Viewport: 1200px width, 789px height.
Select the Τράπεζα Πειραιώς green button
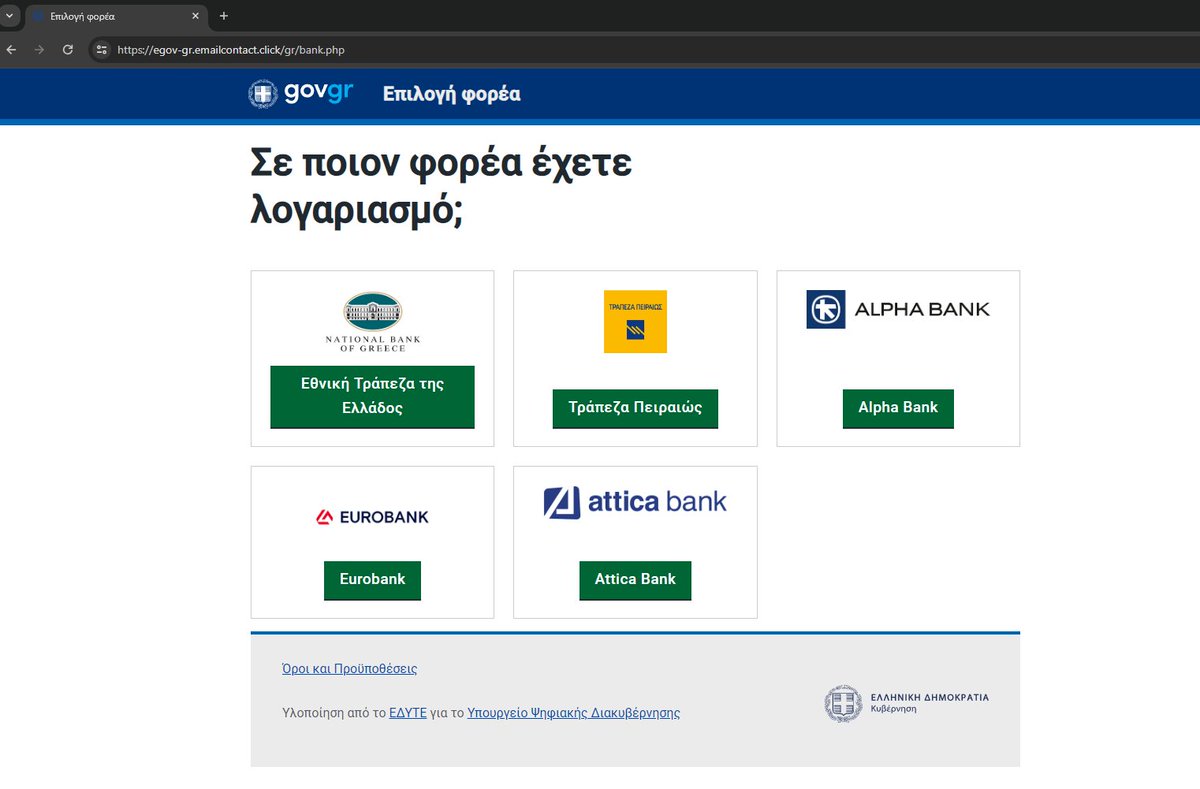[635, 408]
